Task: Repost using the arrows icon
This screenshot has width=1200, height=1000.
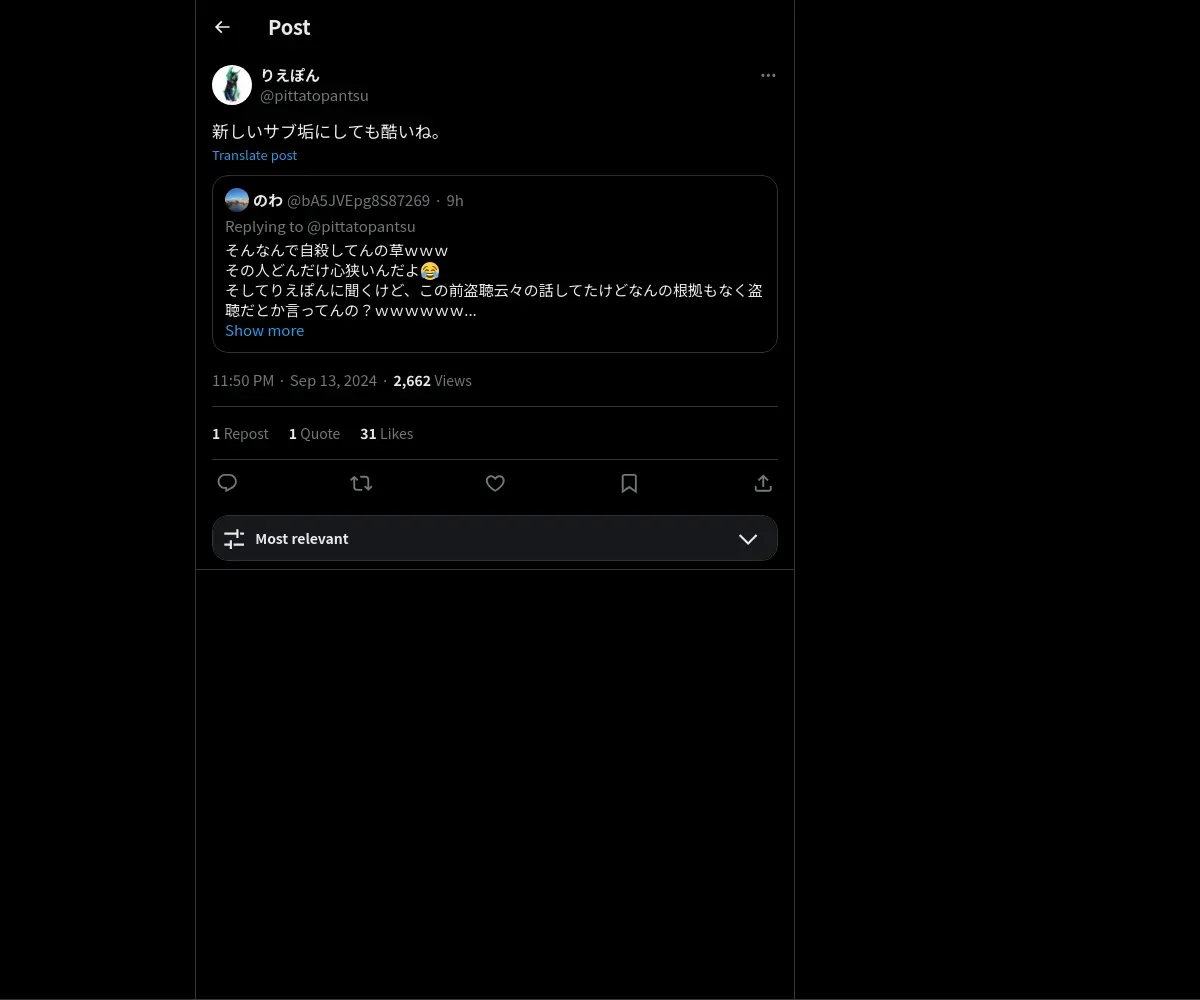Action: pos(361,483)
